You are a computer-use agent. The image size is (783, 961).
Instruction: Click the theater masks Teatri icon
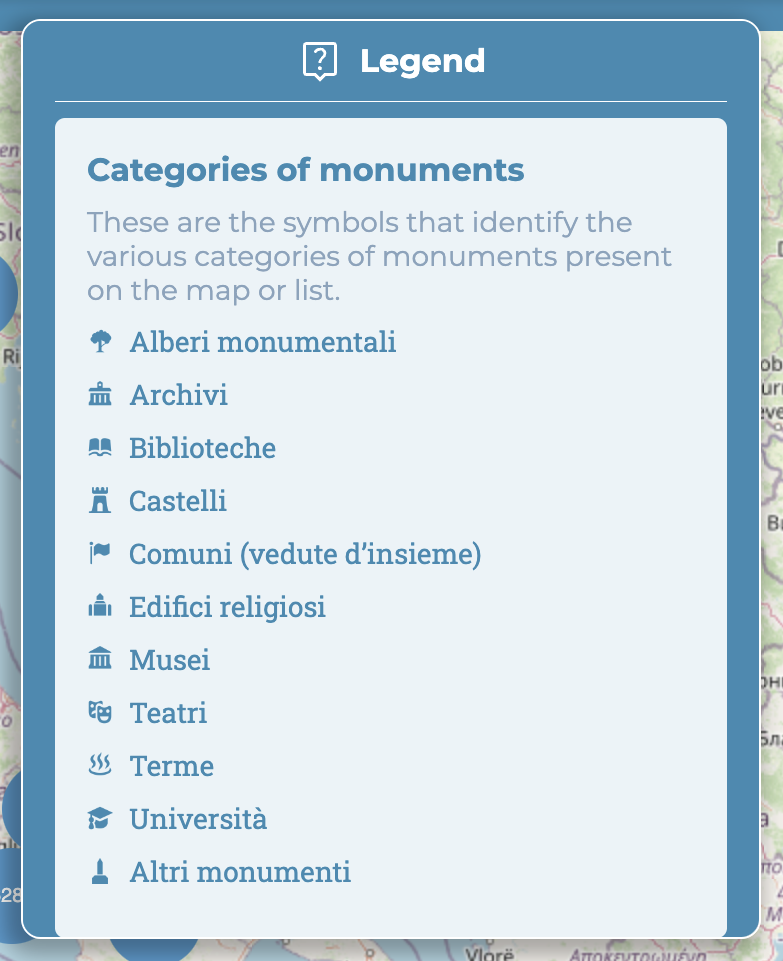(100, 713)
